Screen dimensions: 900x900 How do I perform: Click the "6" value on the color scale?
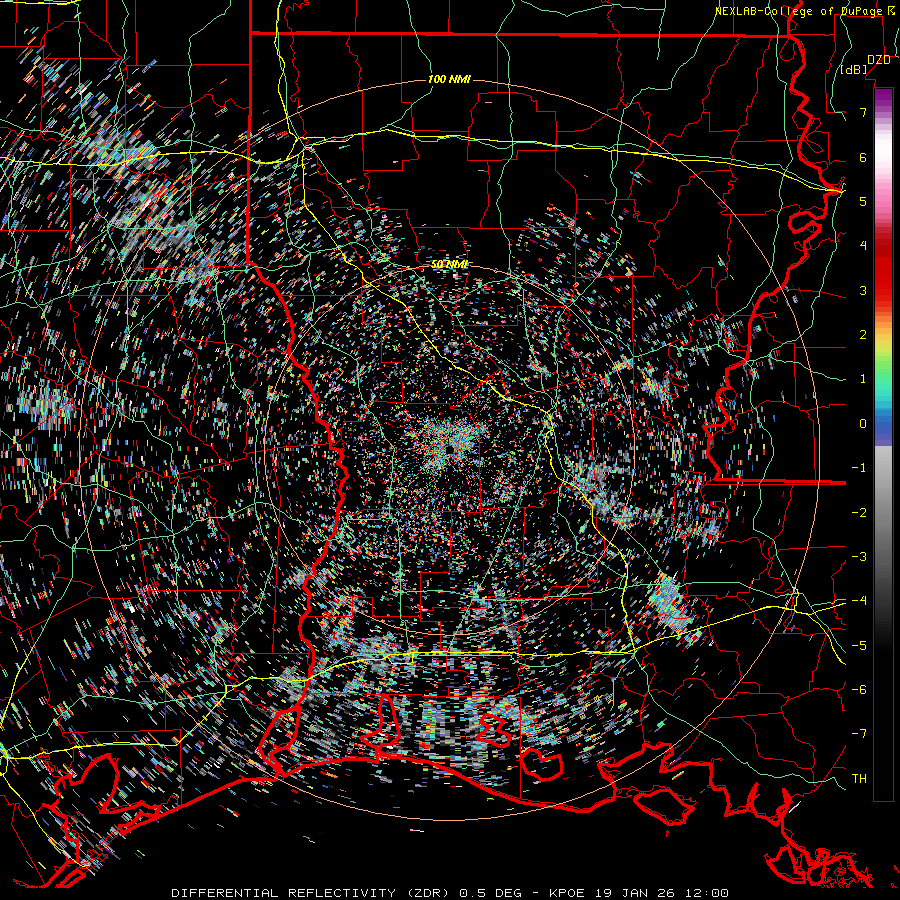pos(863,157)
